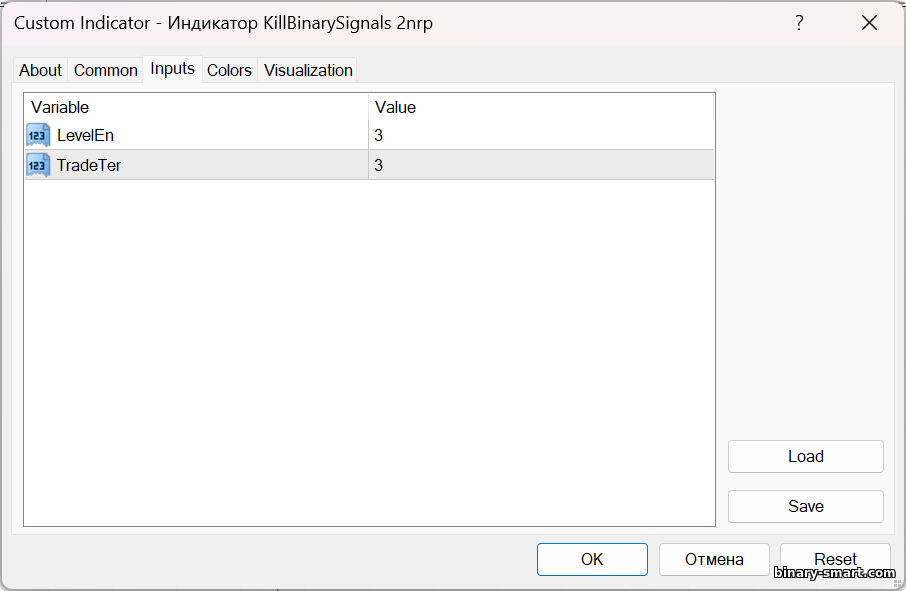Open the question mark help button
The image size is (906, 591).
point(799,23)
